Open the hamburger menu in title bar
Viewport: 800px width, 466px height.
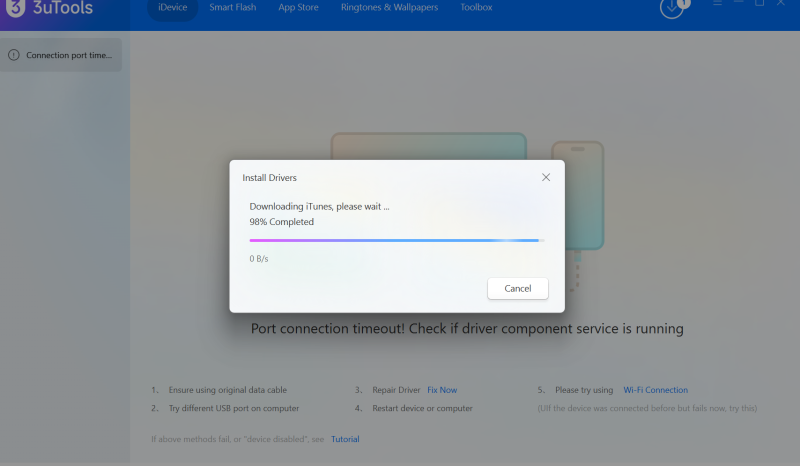tap(717, 3)
